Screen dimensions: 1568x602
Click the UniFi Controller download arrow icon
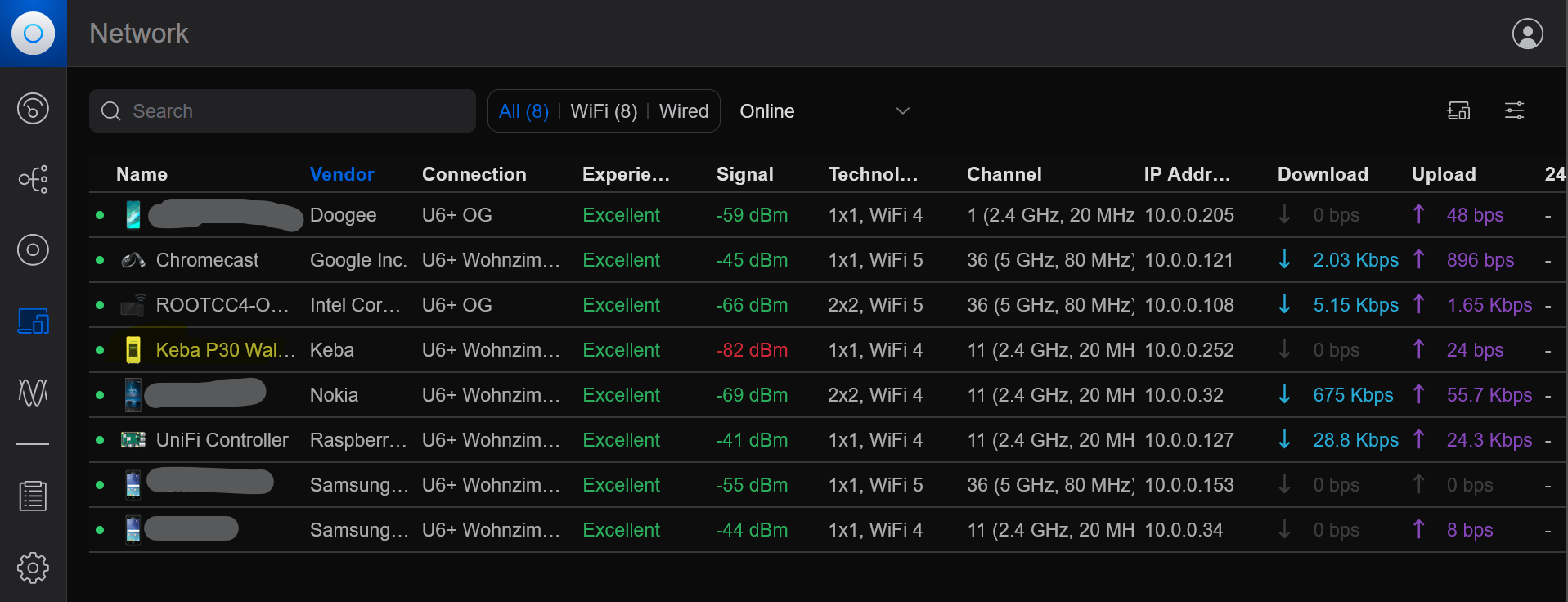(1284, 439)
